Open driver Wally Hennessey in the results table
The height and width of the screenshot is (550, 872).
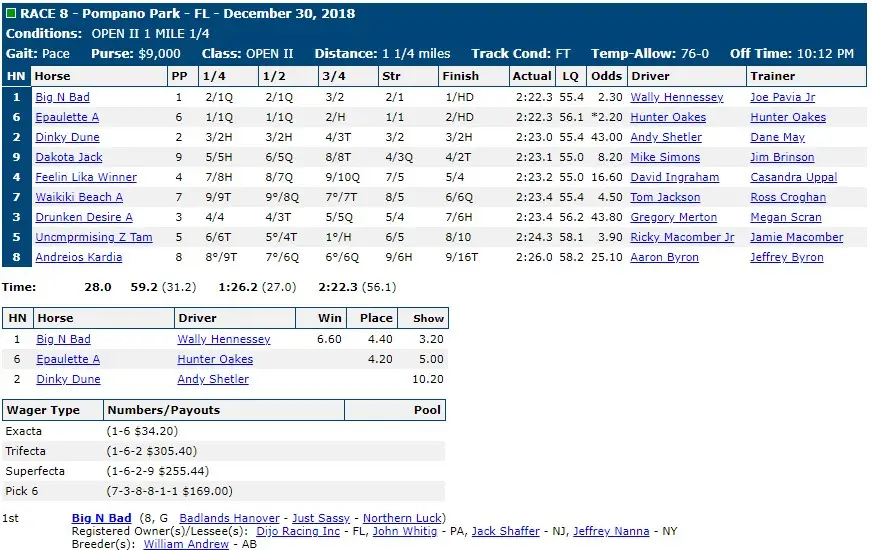677,97
